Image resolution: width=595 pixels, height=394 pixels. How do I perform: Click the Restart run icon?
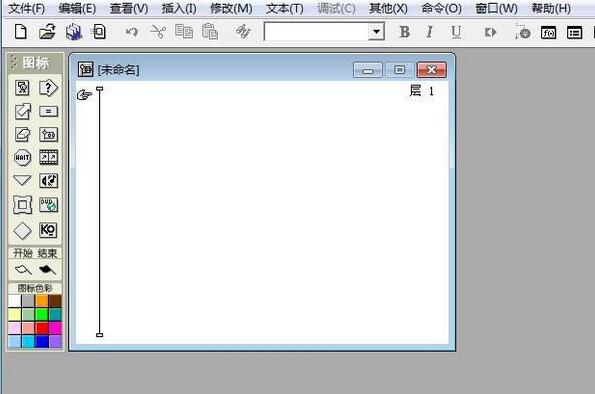(490, 33)
